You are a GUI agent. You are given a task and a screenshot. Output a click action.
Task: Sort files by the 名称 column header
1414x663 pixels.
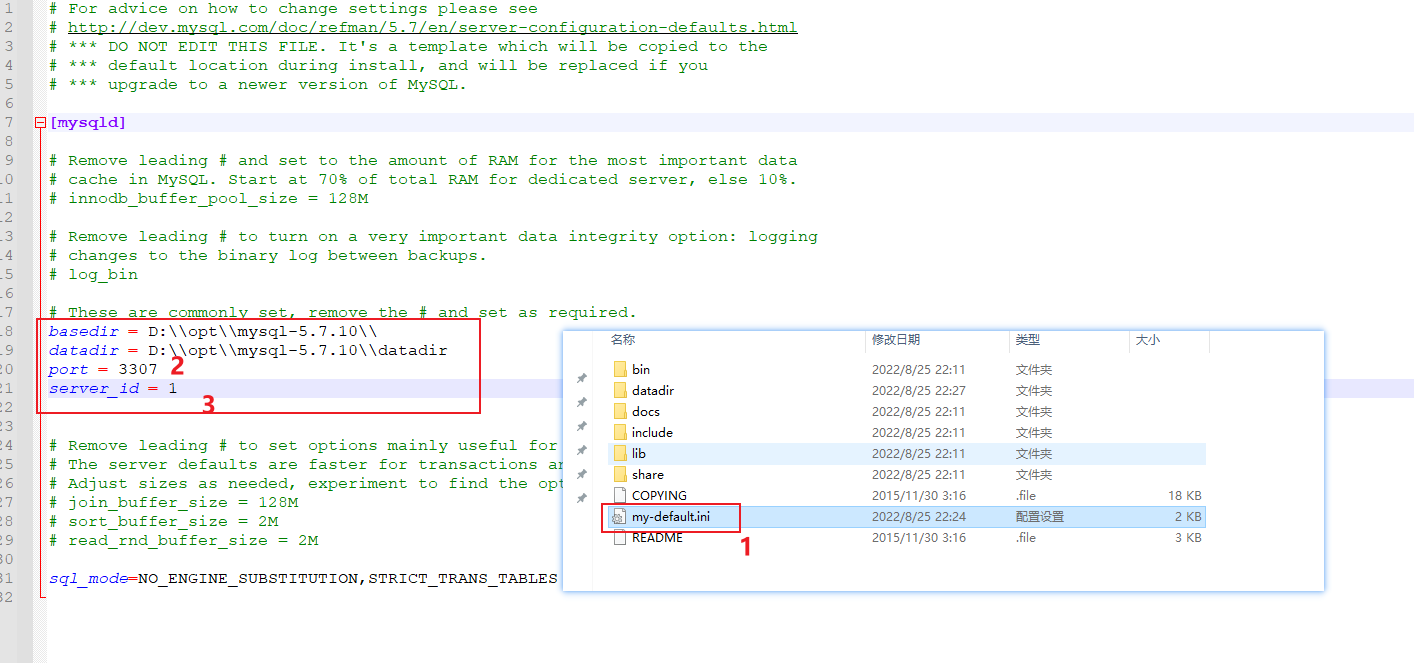(x=623, y=340)
